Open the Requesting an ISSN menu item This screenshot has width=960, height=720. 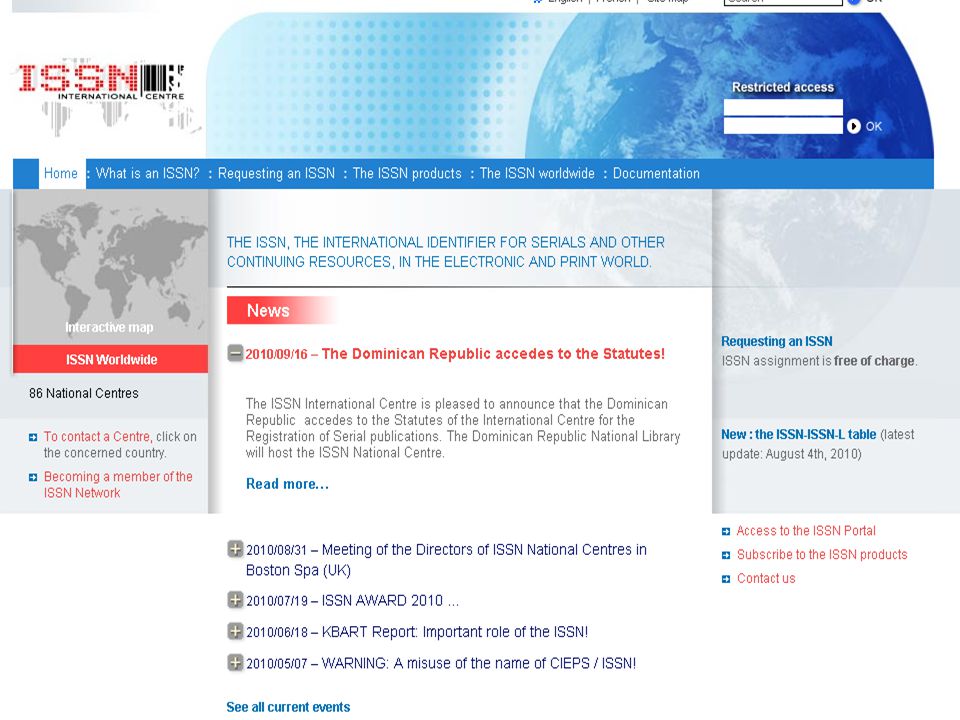coord(276,173)
